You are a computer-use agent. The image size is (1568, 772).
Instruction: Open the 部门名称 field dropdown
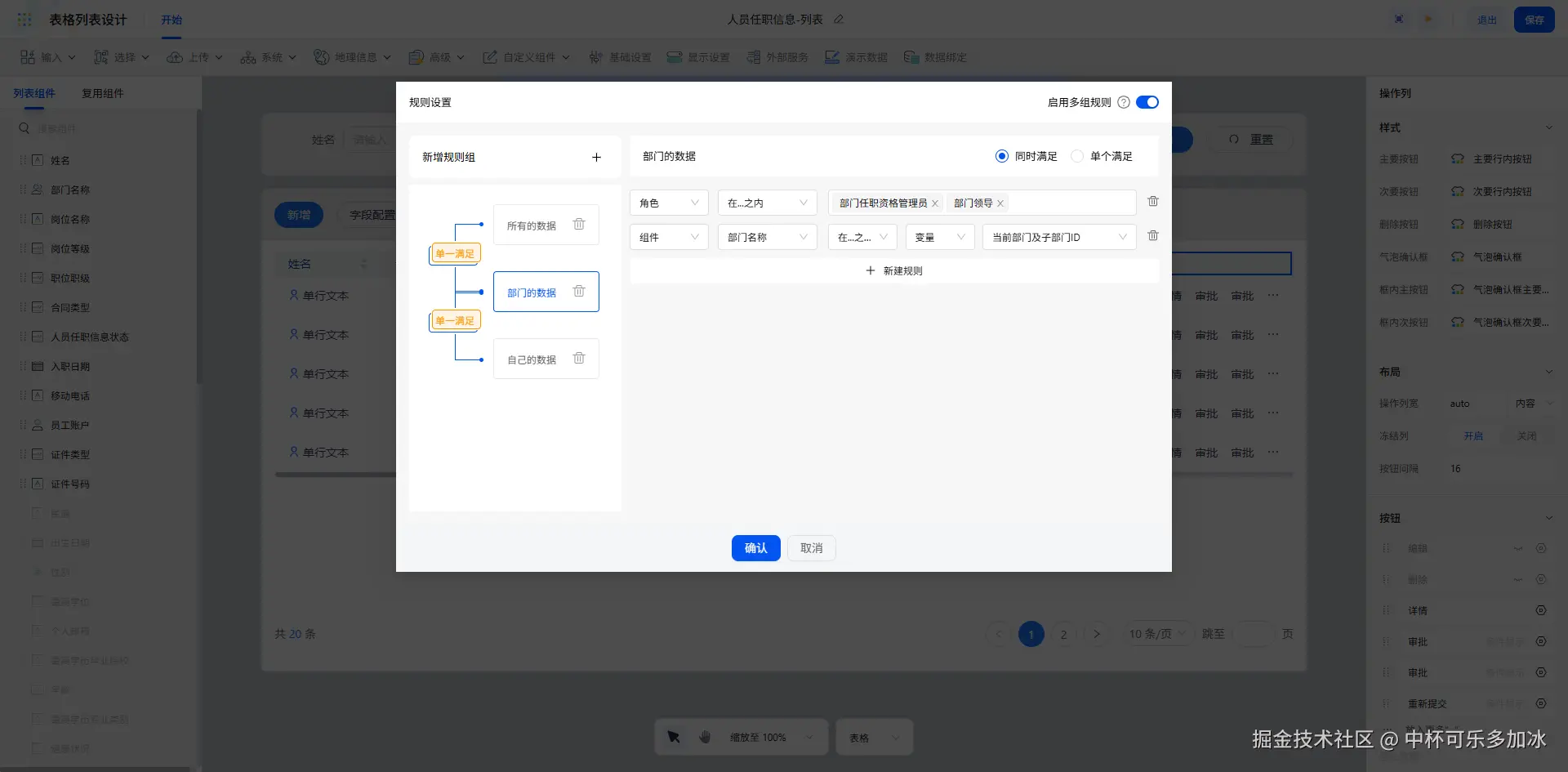tap(767, 237)
